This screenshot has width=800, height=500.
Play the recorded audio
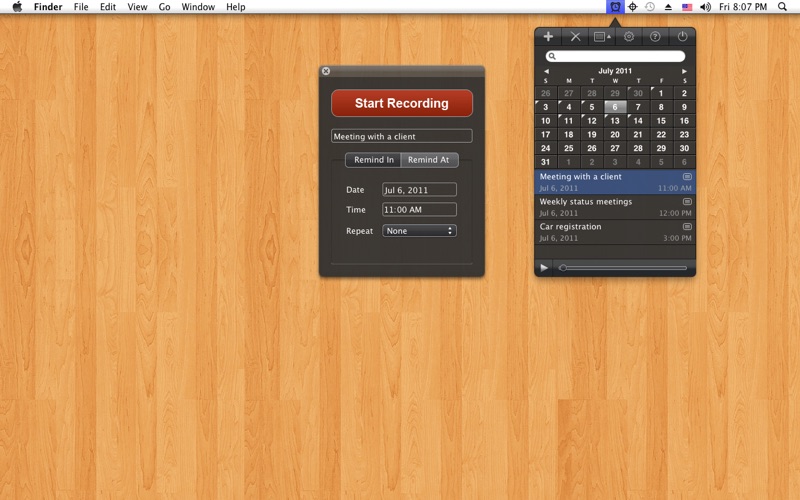click(544, 268)
